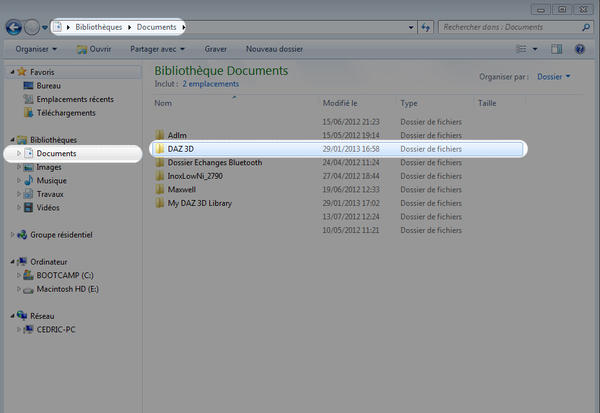Sort by the Modifié le column header
Screen dimensions: 600x413
[340, 103]
